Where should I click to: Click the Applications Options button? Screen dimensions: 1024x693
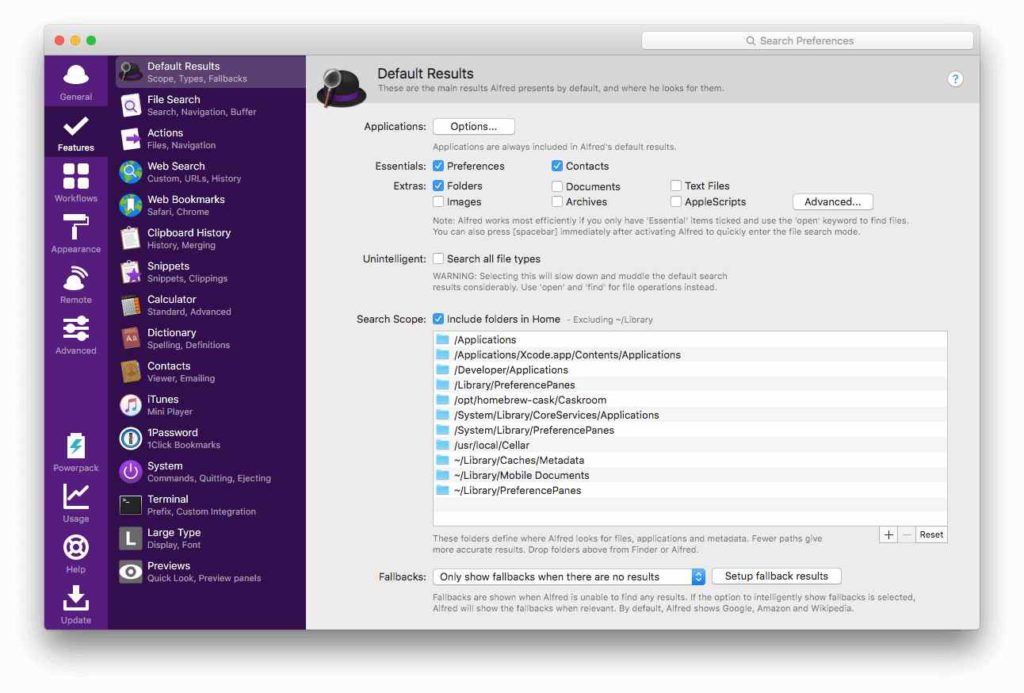(473, 126)
